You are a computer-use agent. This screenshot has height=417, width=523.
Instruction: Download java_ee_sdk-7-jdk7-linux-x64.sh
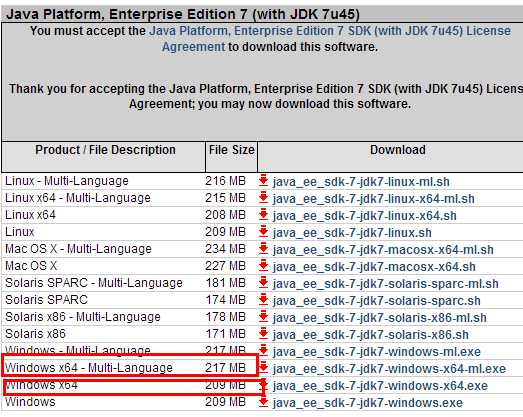point(365,216)
